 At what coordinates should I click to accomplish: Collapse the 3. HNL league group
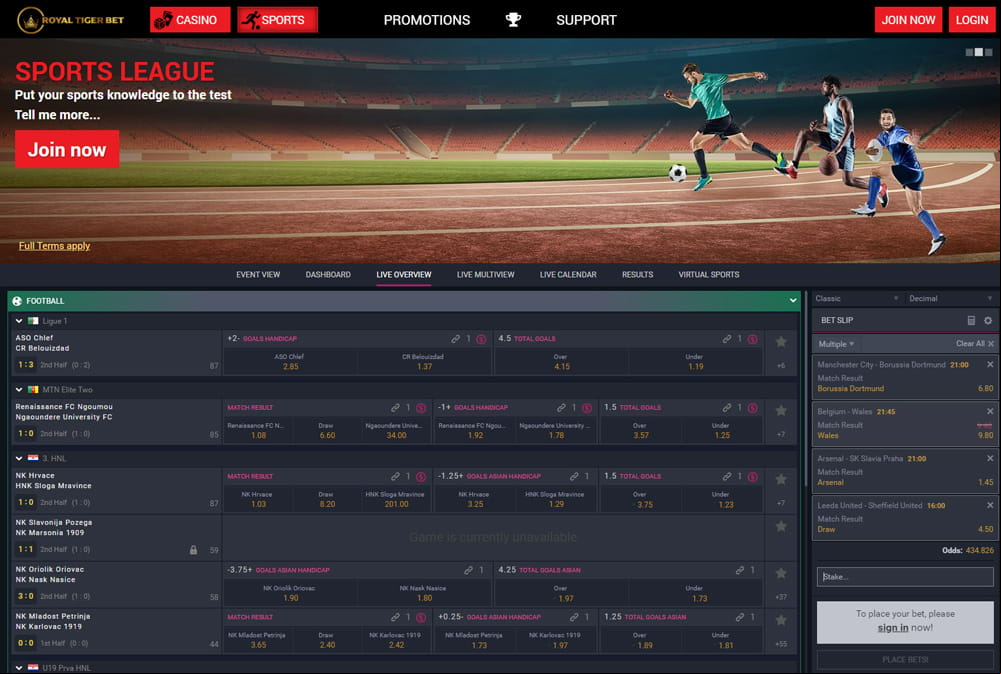coord(19,458)
